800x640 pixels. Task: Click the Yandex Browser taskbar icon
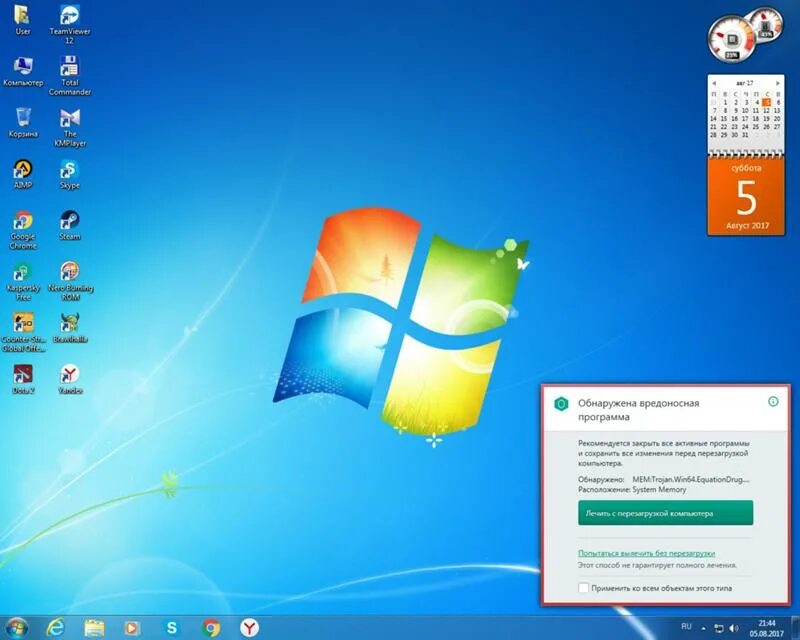pyautogui.click(x=249, y=628)
